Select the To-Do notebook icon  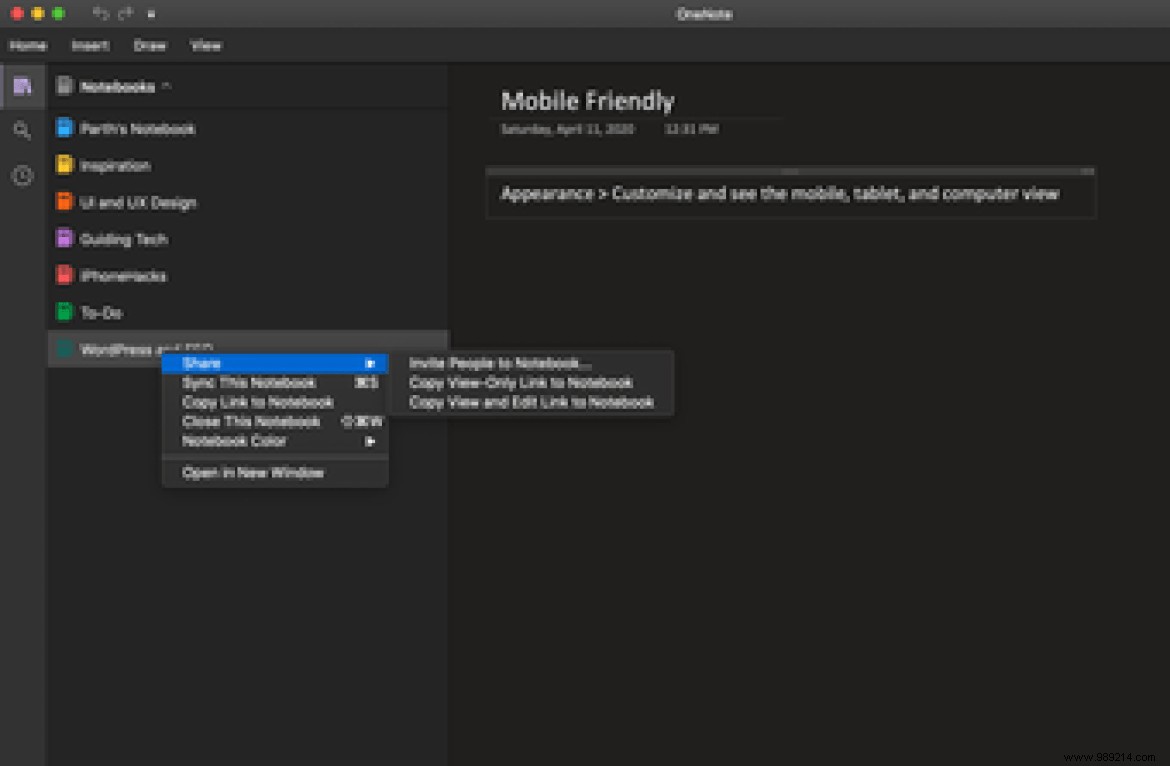click(x=66, y=312)
